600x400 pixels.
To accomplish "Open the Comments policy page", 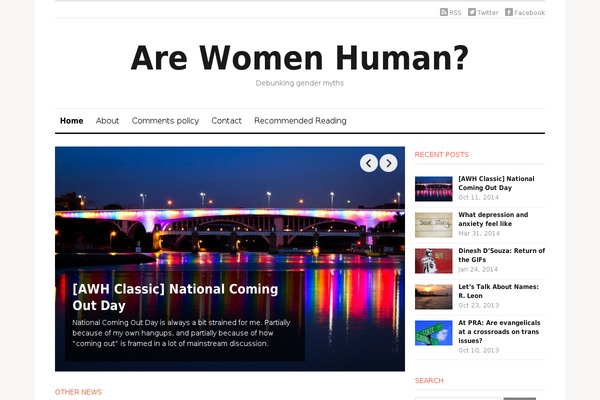I will [x=165, y=121].
